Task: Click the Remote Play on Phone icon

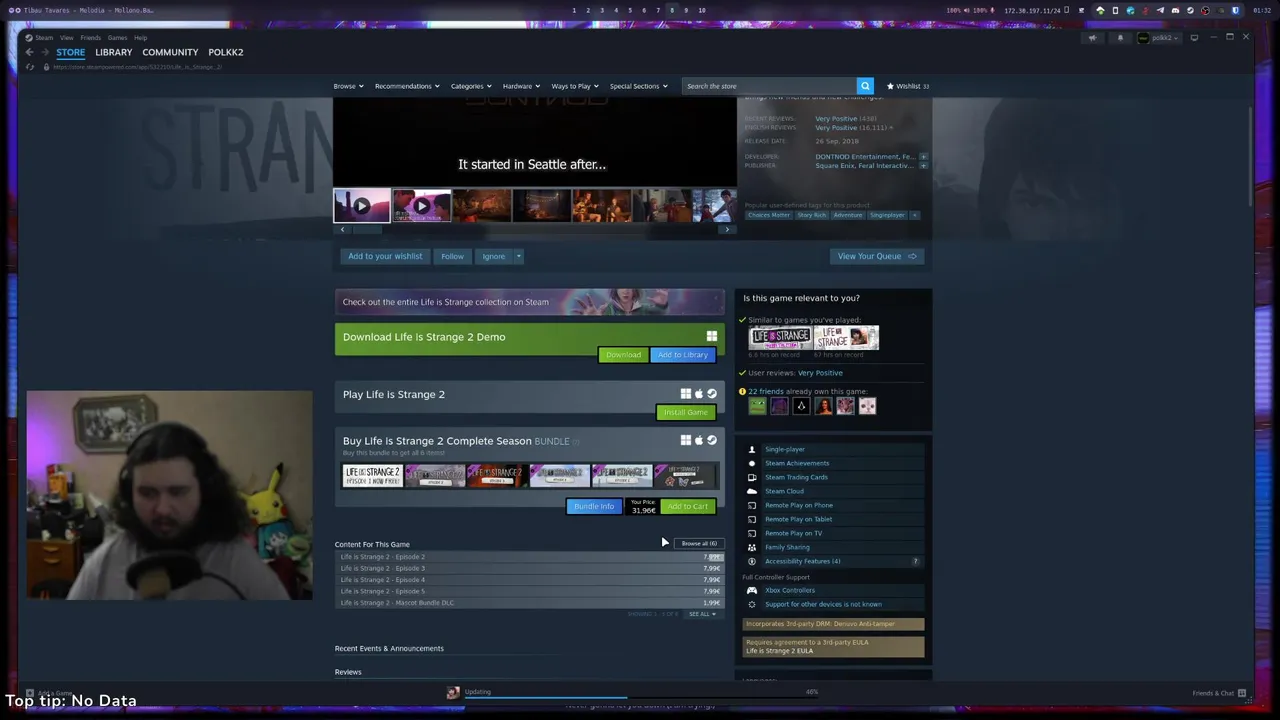Action: point(752,505)
